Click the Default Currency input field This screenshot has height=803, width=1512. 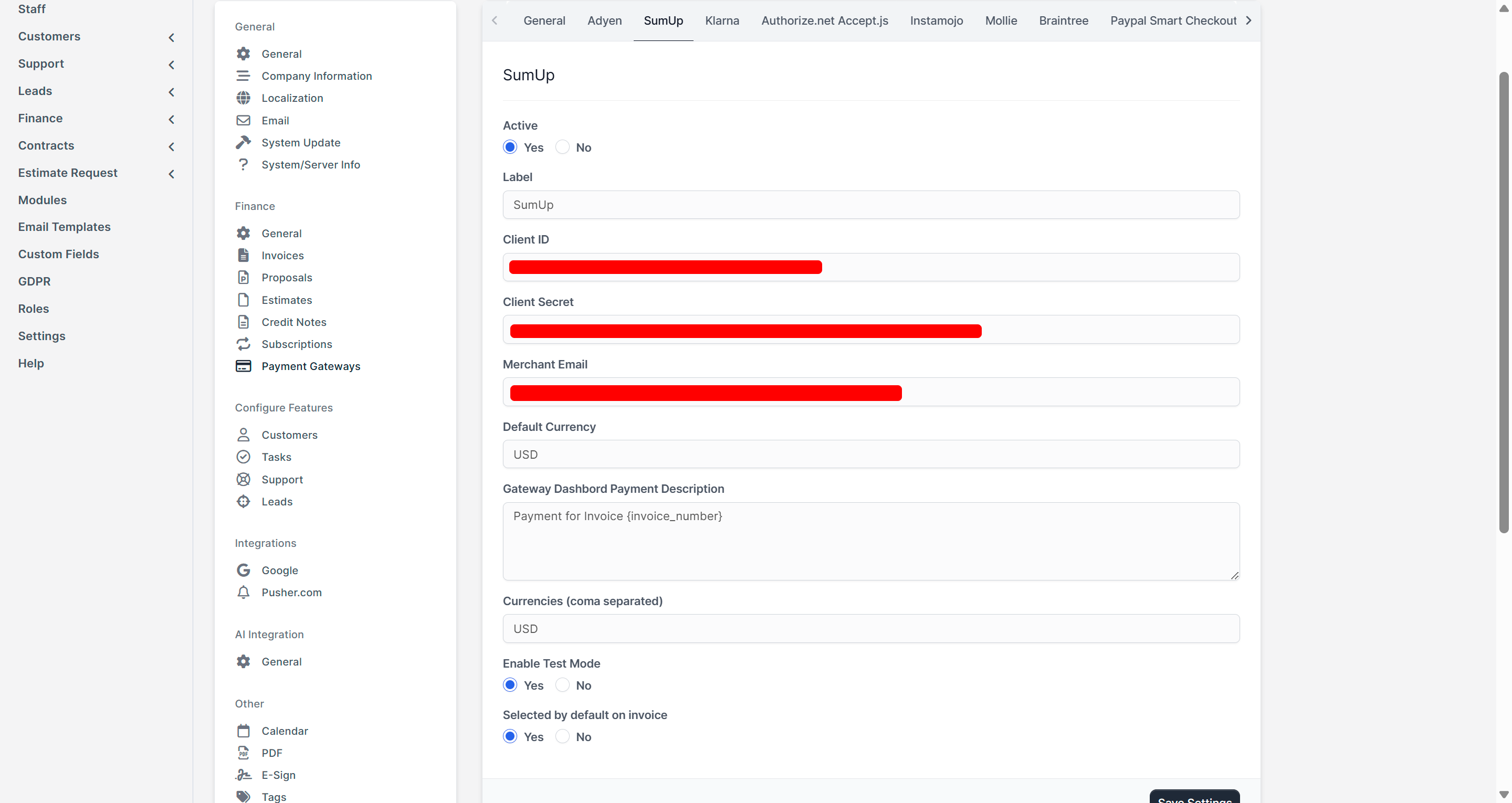[871, 455]
